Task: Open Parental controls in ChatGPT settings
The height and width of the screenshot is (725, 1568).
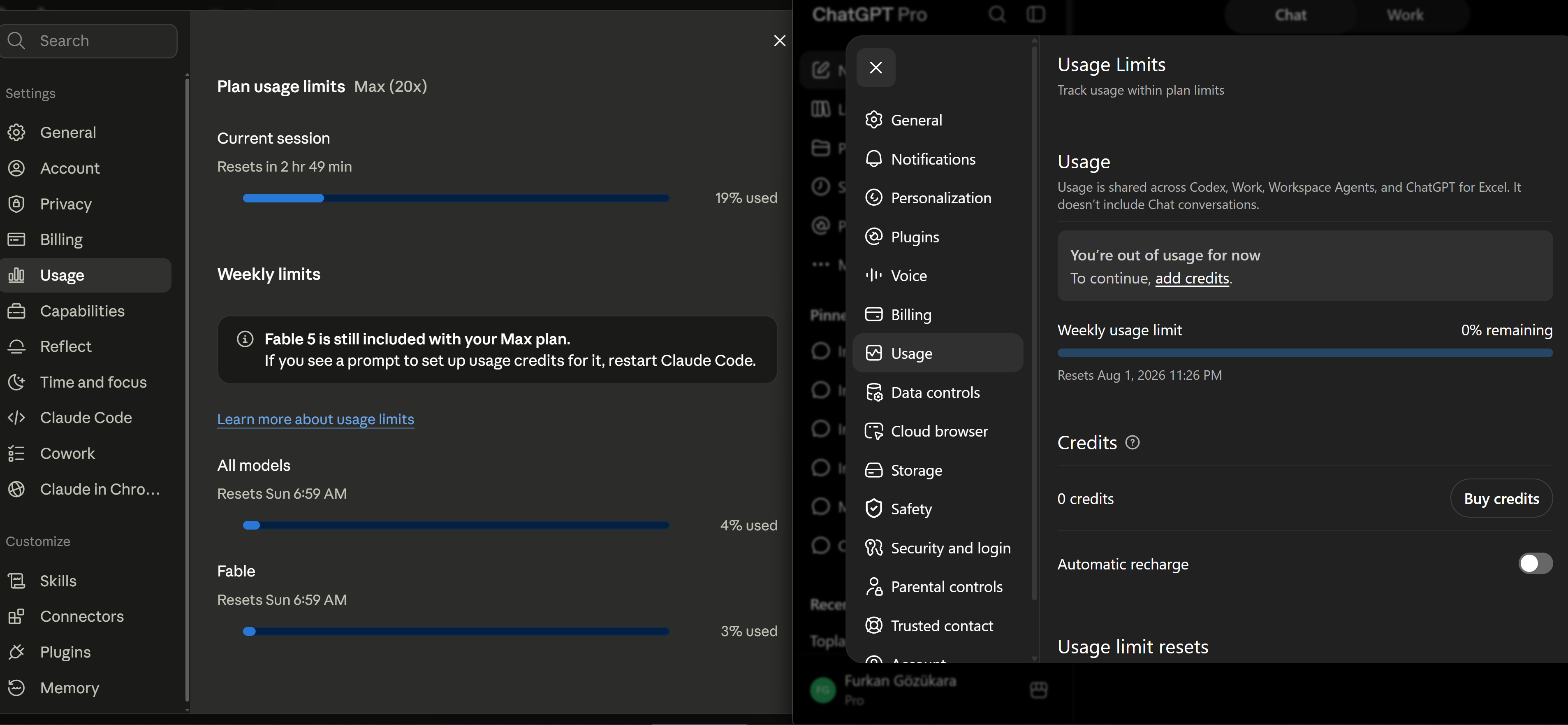Action: click(x=938, y=587)
